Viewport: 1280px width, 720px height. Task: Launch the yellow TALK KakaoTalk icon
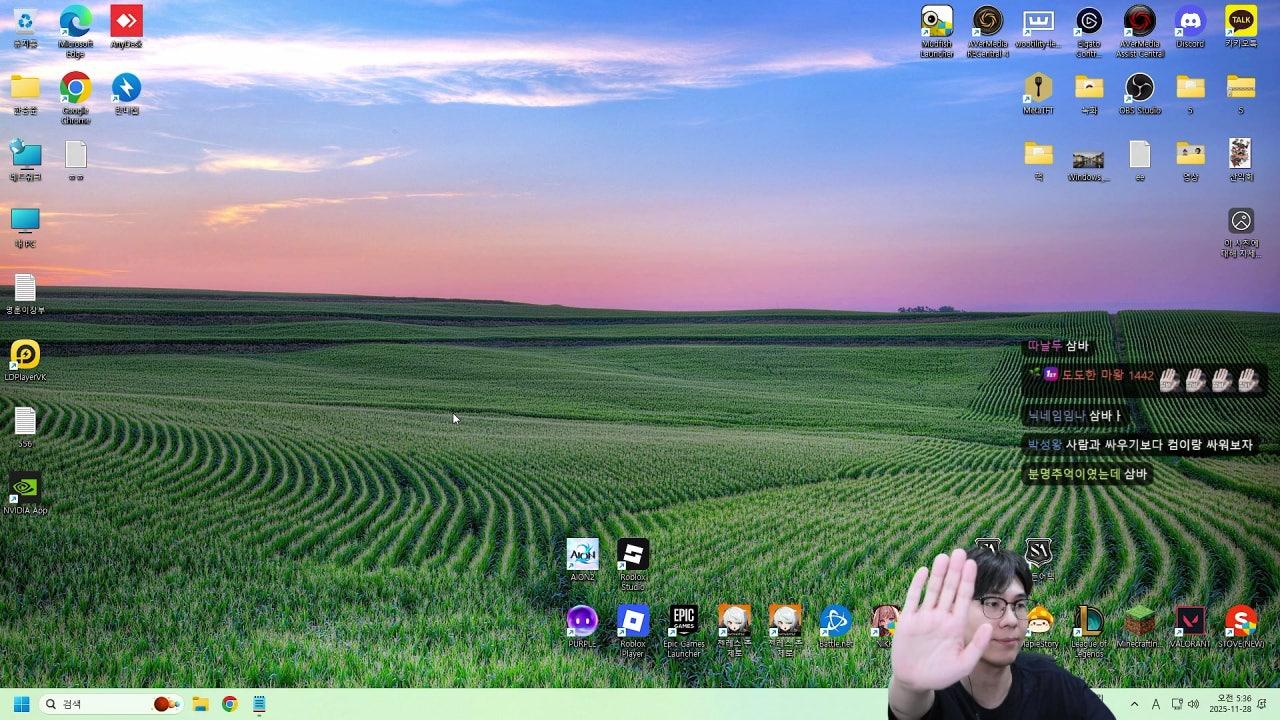tap(1241, 27)
